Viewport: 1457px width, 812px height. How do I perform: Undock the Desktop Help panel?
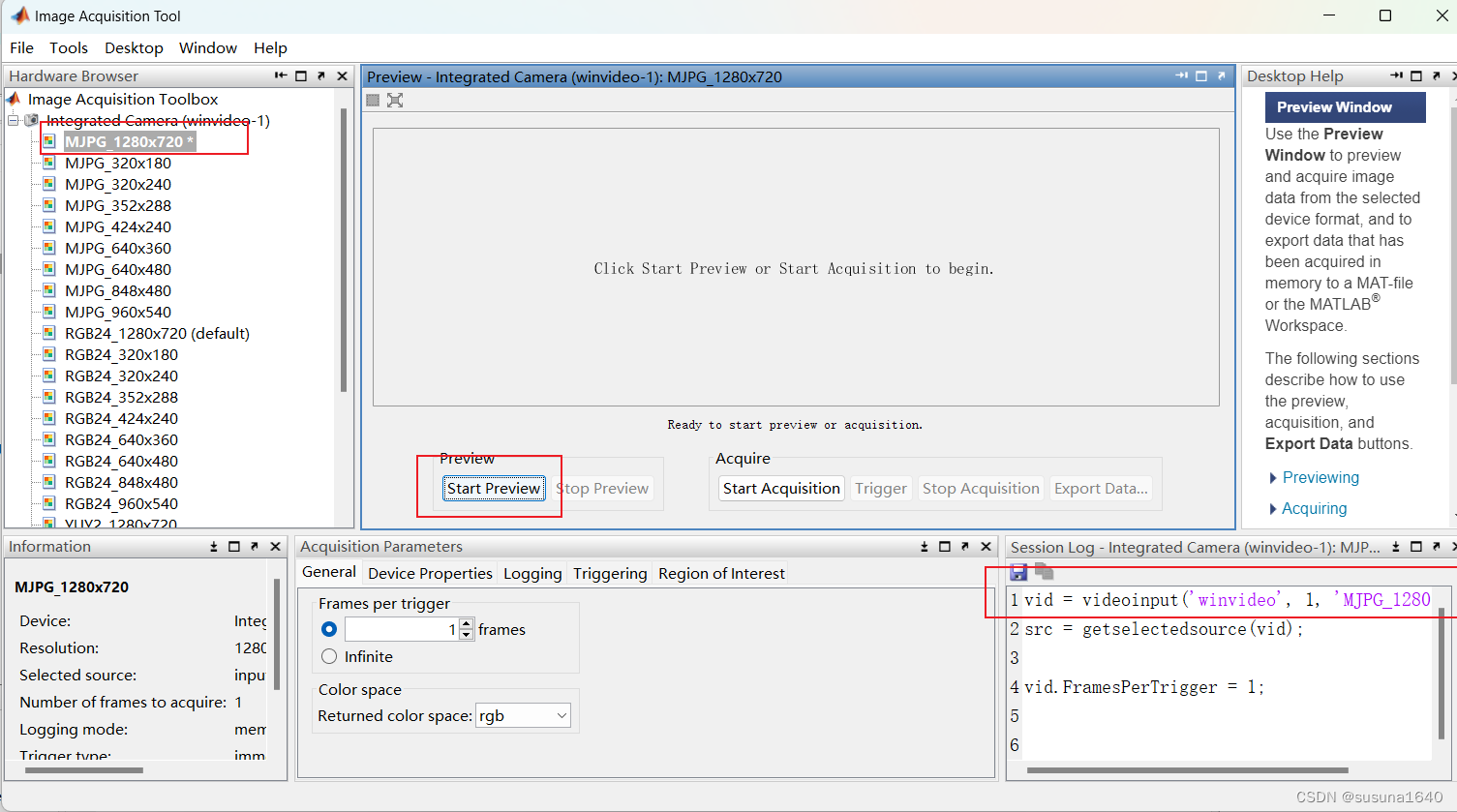1437,75
